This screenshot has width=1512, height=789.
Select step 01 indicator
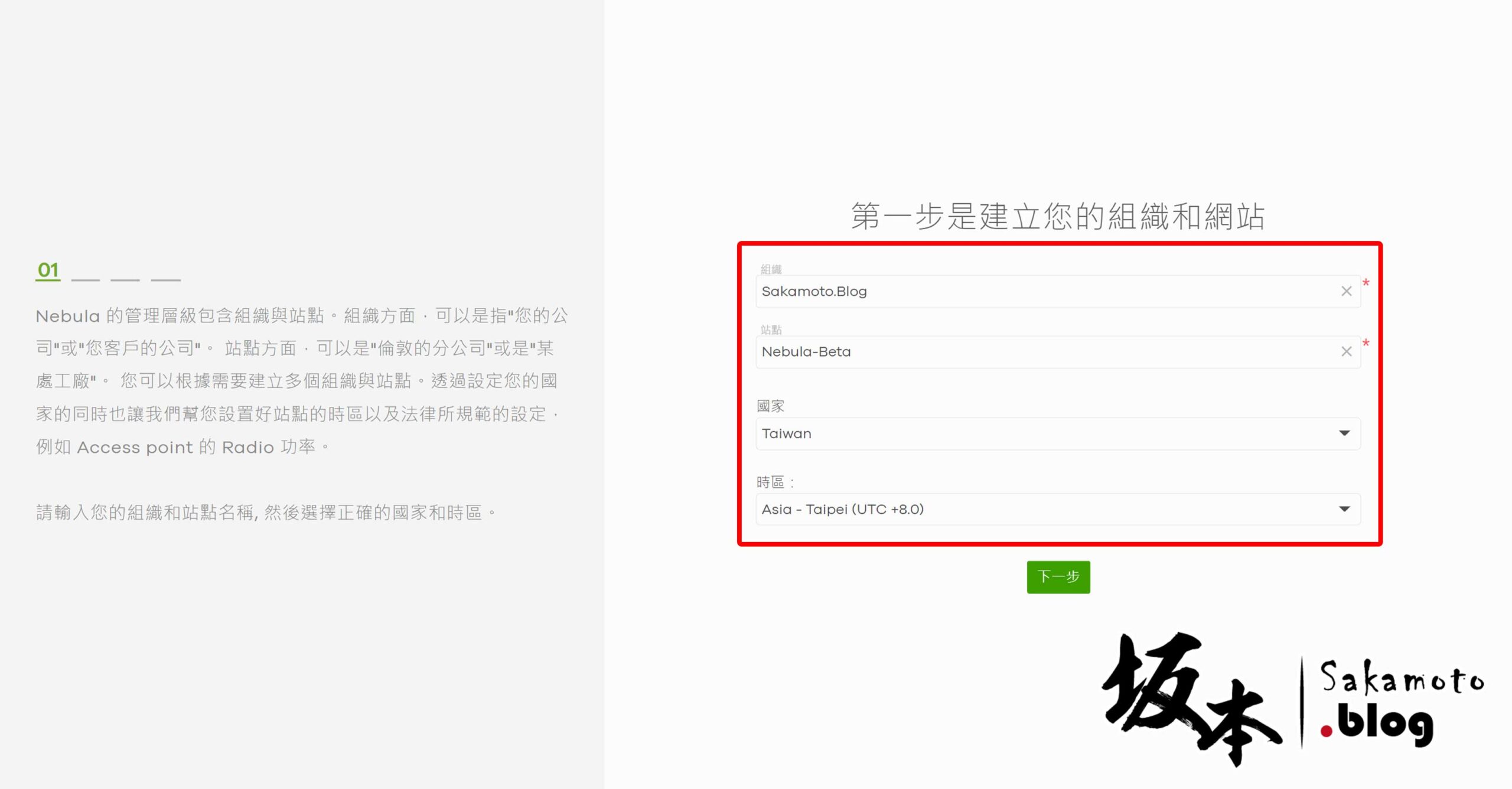point(48,270)
